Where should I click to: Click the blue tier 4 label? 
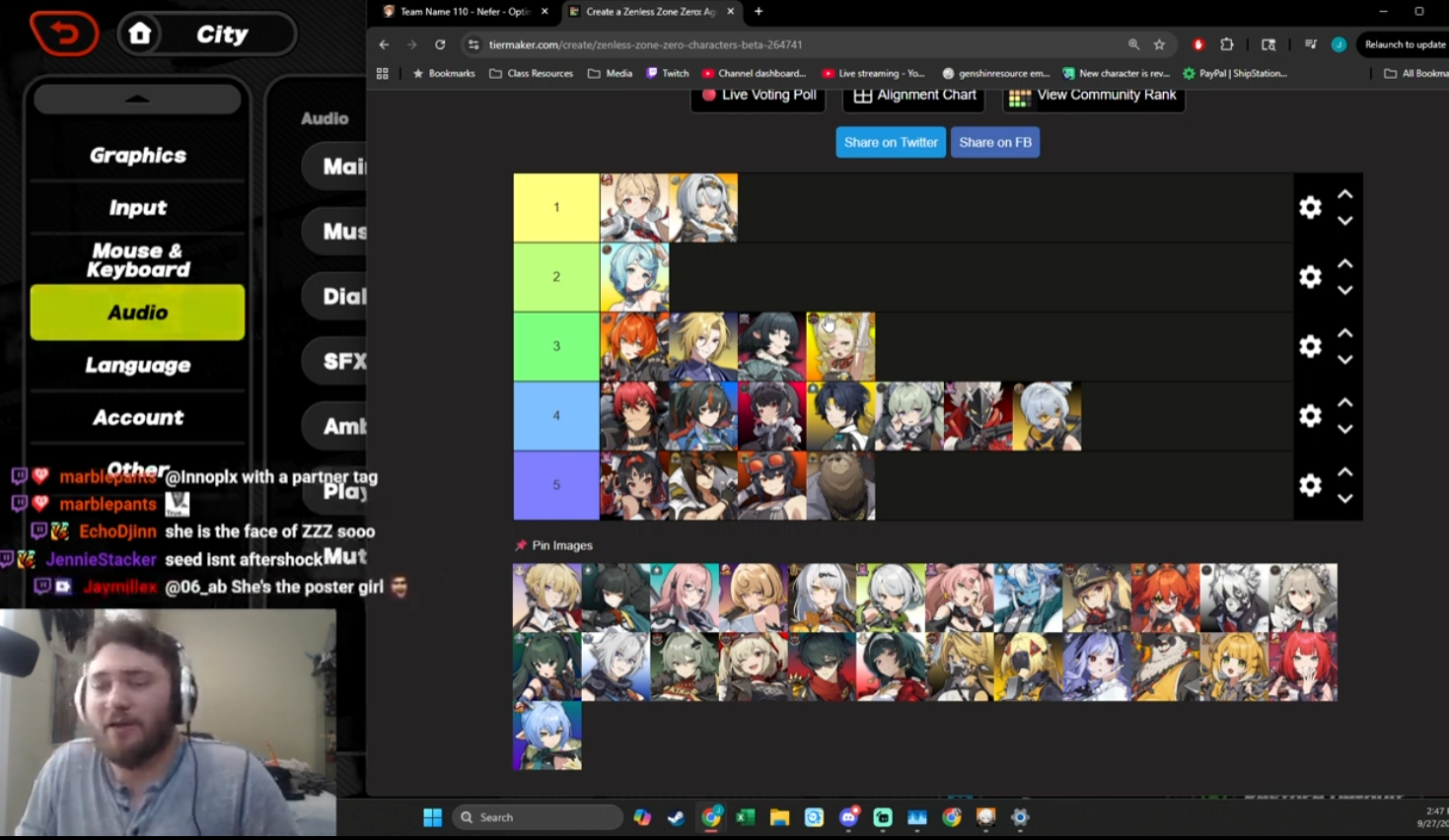tap(556, 416)
